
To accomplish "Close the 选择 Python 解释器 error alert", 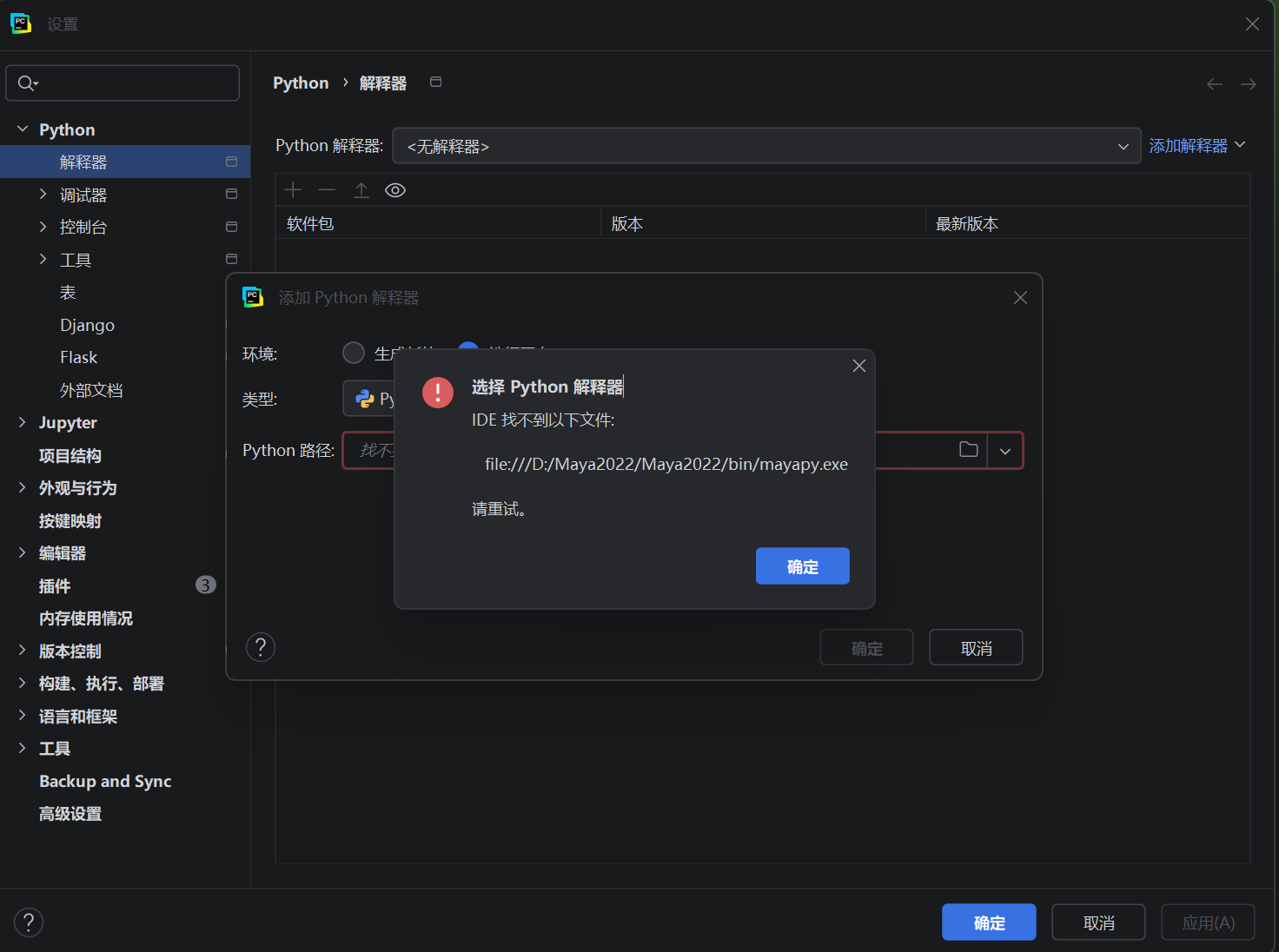I will coord(859,366).
